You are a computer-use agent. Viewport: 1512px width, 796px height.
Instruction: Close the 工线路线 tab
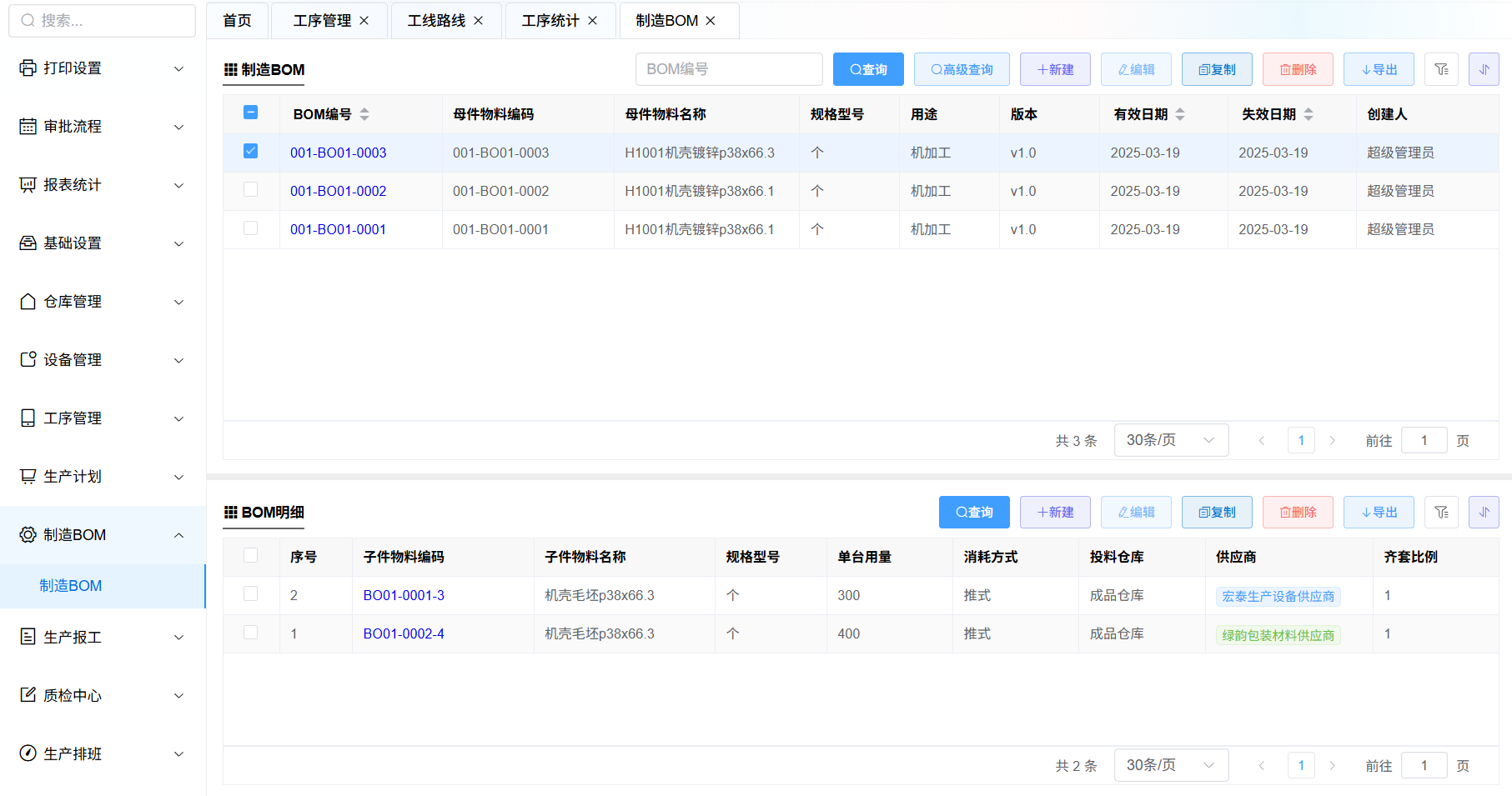pos(479,21)
